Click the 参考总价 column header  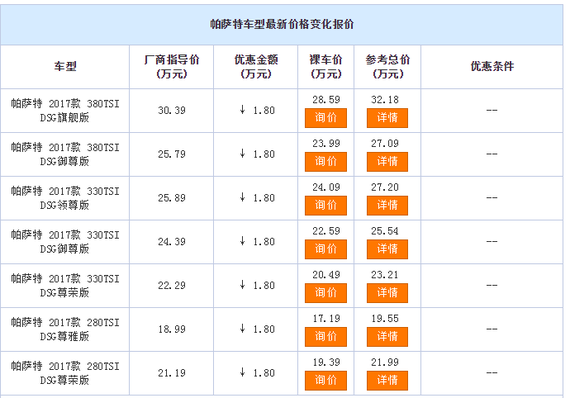[388, 67]
